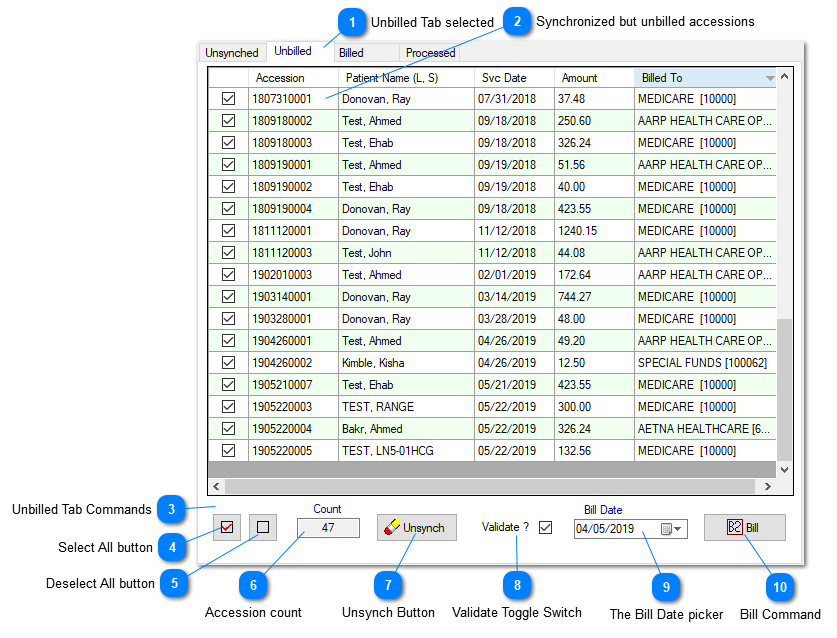Click the horizontal scrollbar left arrow

[x=215, y=487]
